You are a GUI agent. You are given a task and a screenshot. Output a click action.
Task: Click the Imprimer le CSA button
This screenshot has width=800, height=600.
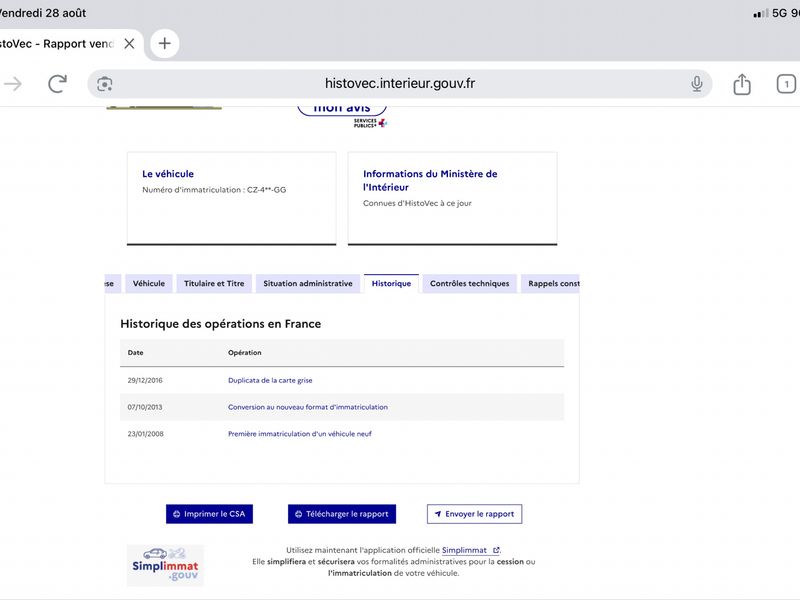pos(209,514)
